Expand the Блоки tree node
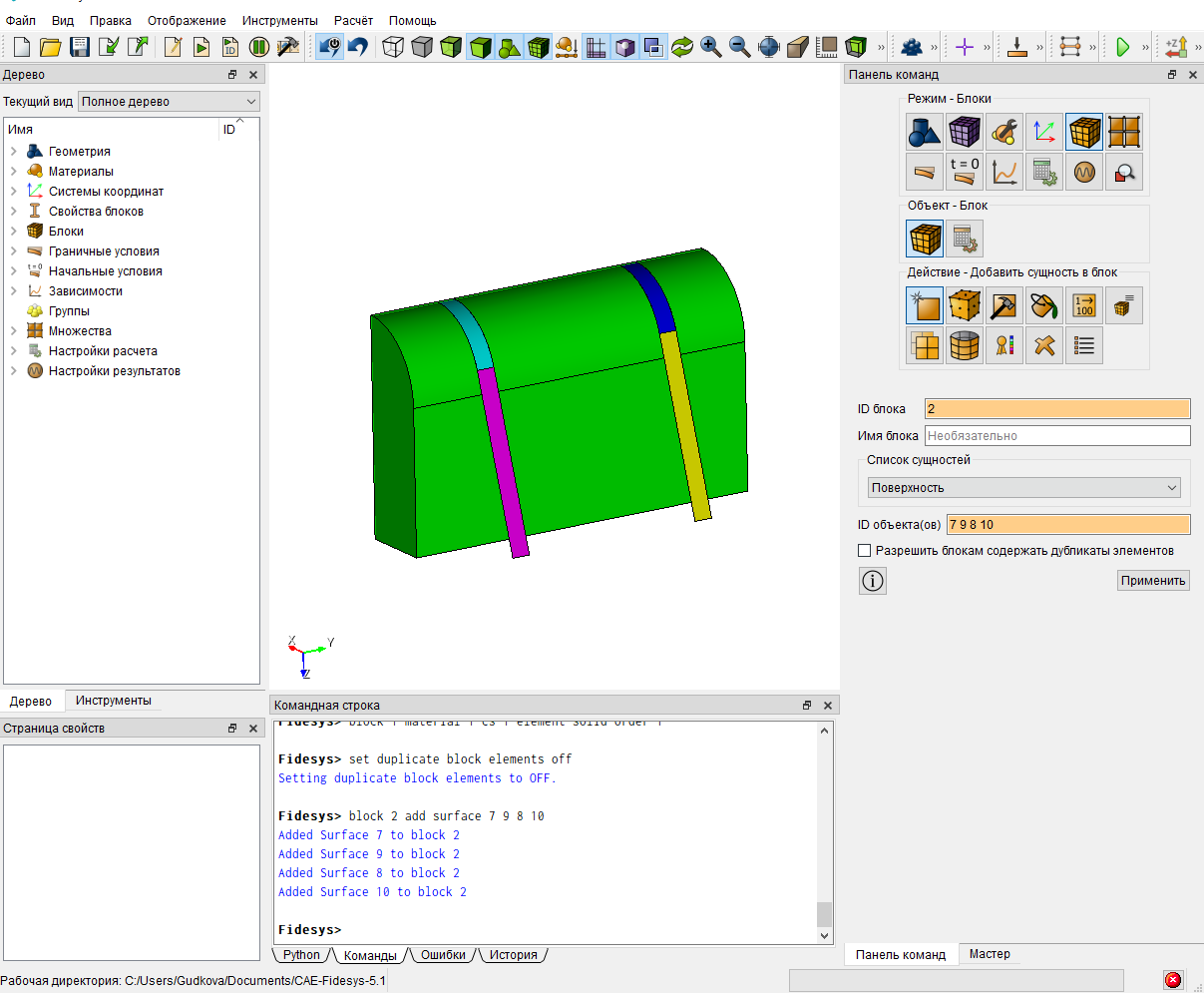Viewport: 1204px width, 993px height. (14, 232)
